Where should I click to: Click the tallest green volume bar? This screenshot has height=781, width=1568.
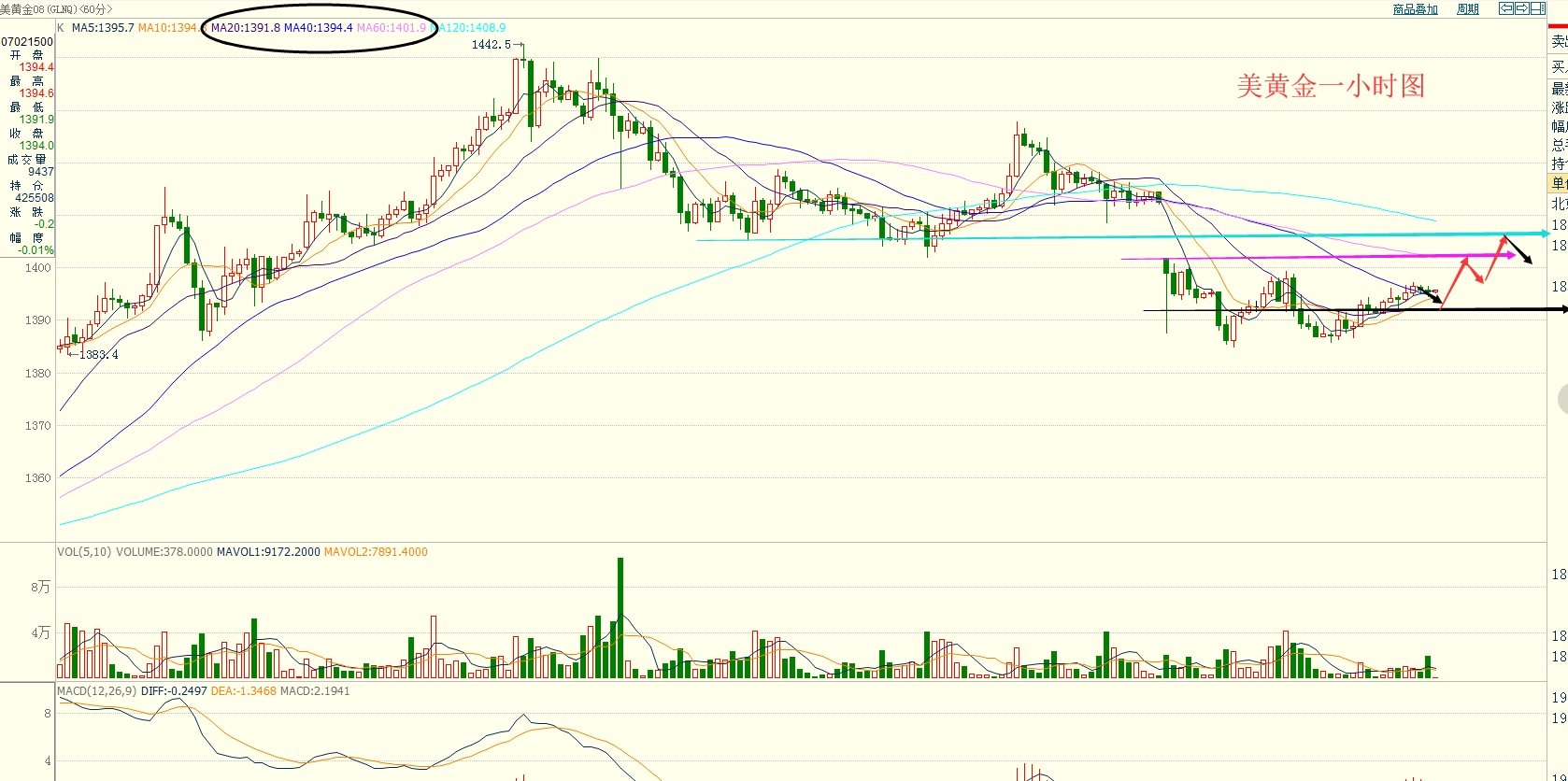tap(620, 618)
